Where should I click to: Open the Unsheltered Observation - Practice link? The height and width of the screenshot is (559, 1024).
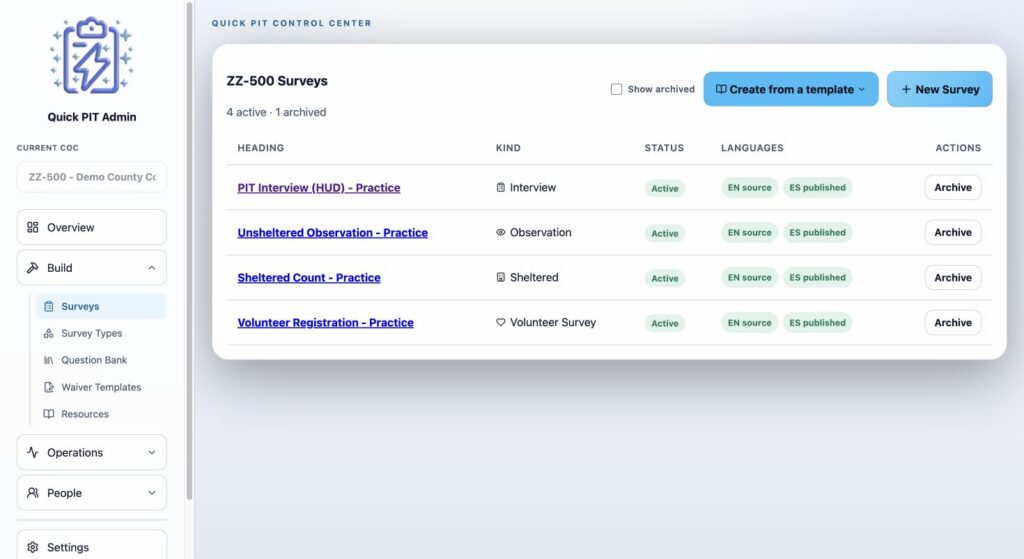click(332, 233)
